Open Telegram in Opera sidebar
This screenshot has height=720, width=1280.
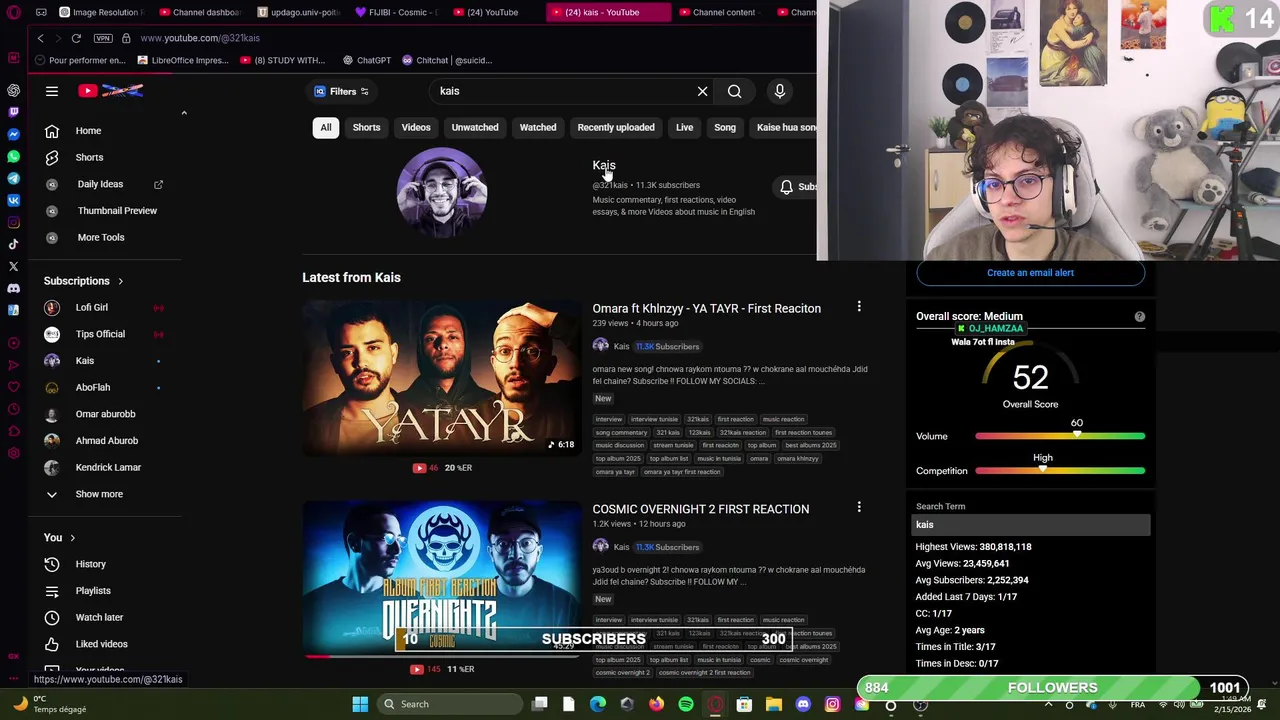click(x=13, y=178)
